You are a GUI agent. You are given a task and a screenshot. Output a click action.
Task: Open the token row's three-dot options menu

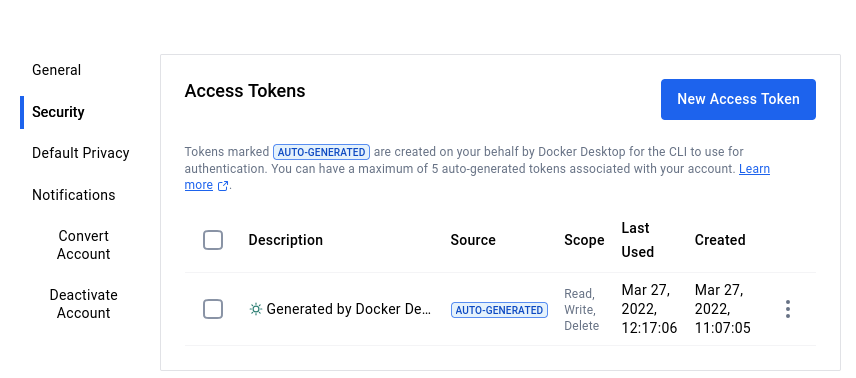click(787, 309)
